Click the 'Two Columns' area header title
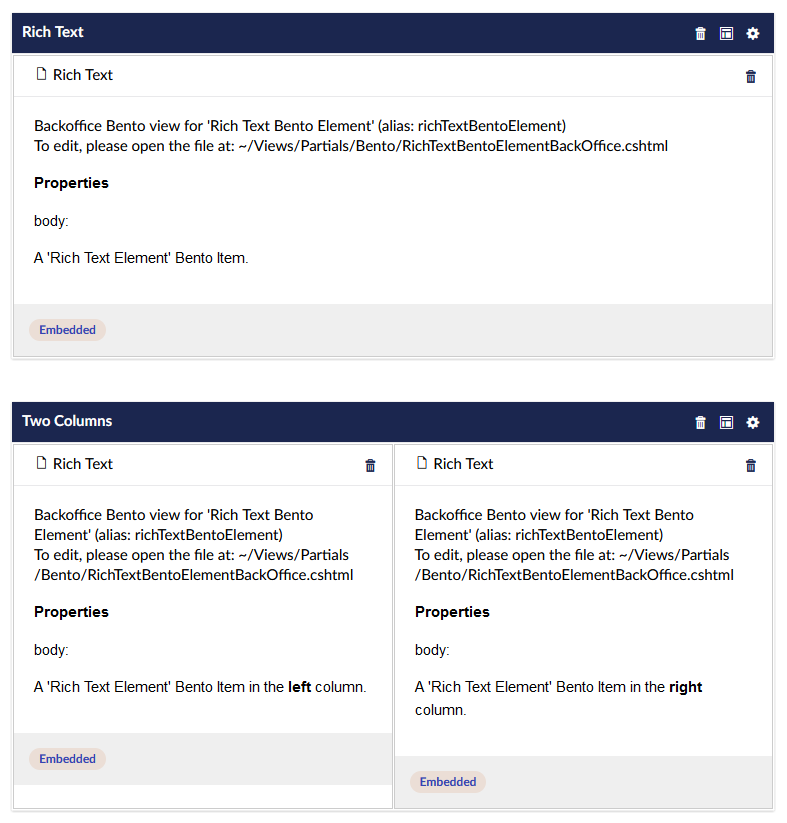The image size is (787, 823). pyautogui.click(x=67, y=421)
